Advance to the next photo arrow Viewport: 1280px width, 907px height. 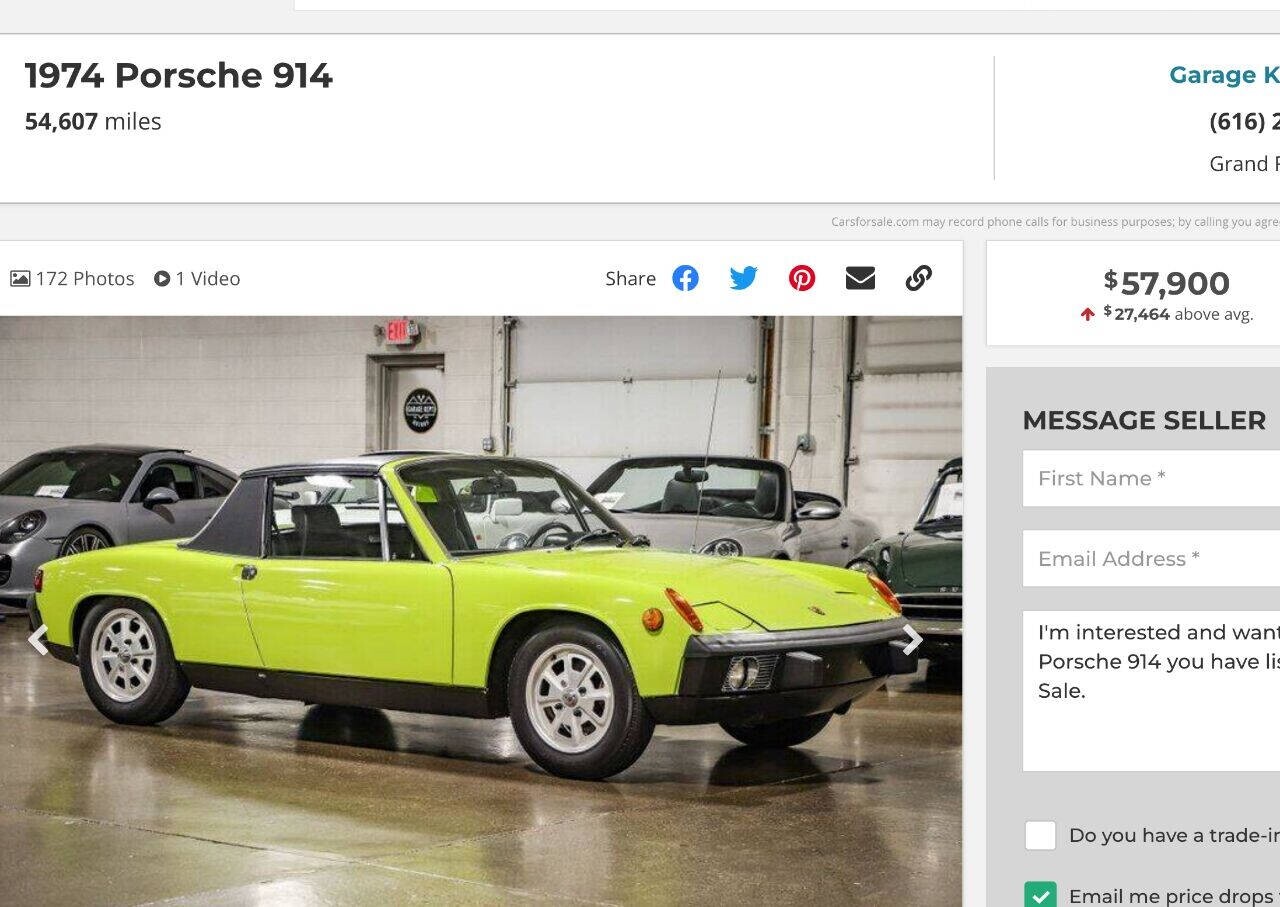point(912,640)
